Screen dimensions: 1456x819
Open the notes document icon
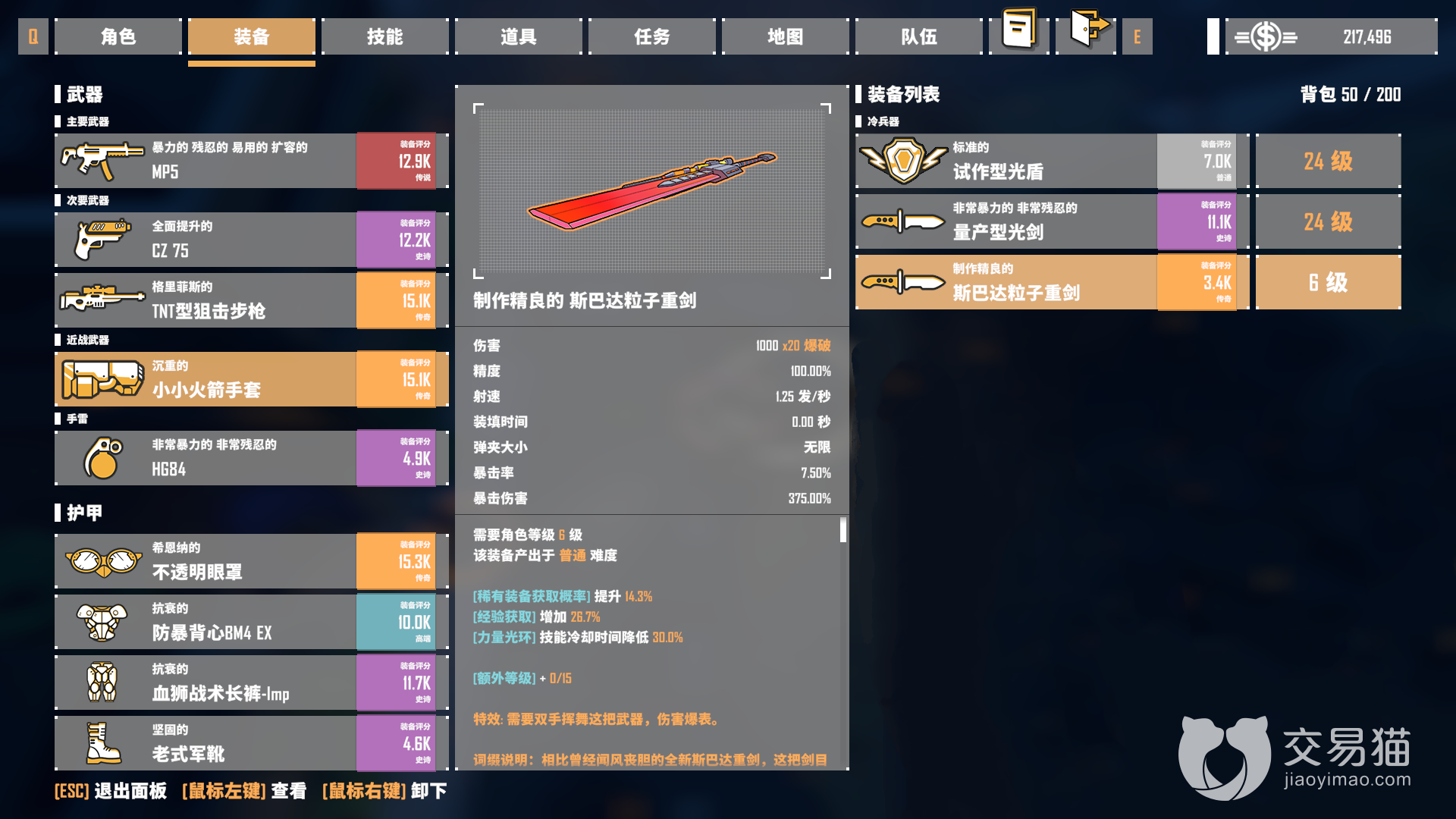(x=1018, y=29)
